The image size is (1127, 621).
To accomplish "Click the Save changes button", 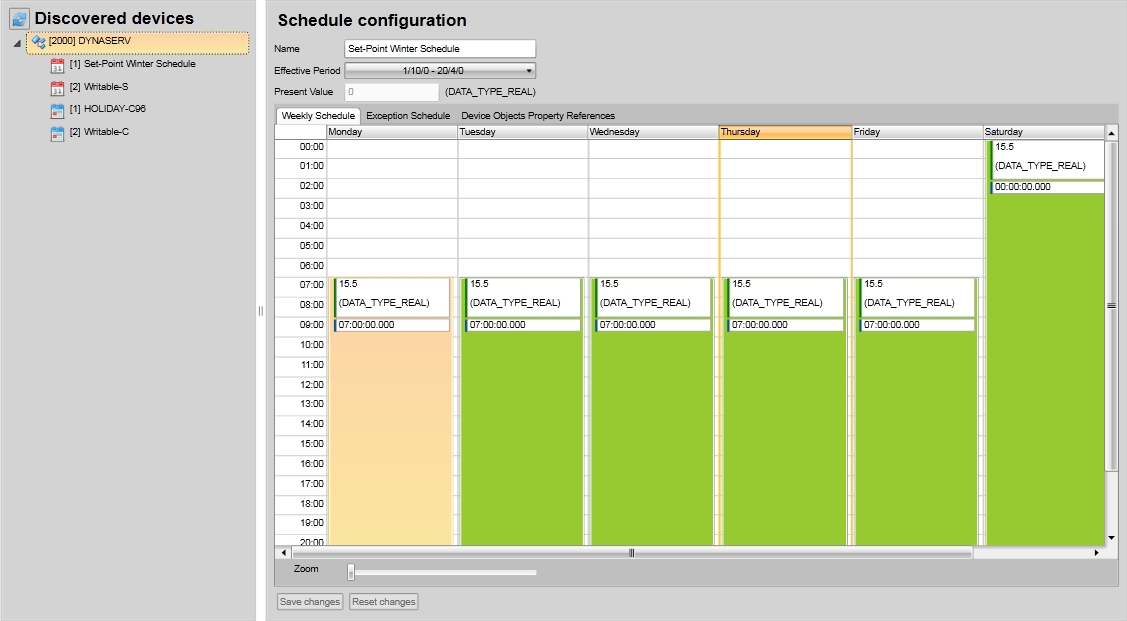I will (x=310, y=602).
